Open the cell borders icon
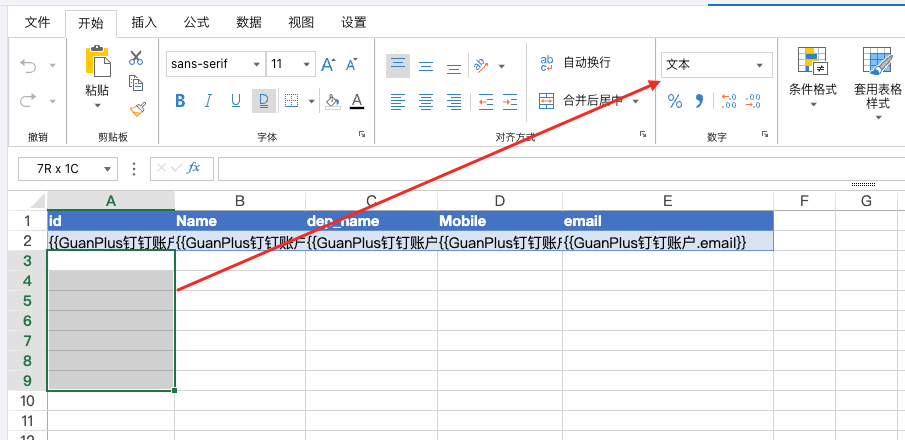This screenshot has width=905, height=440. 292,101
